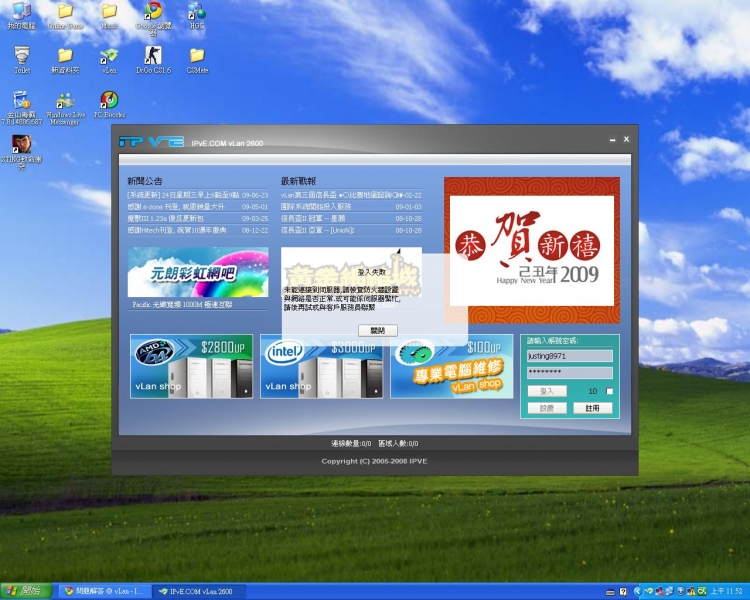The height and width of the screenshot is (600, 750).
Task: Open the 新資料夾 folder
Action: 66,60
